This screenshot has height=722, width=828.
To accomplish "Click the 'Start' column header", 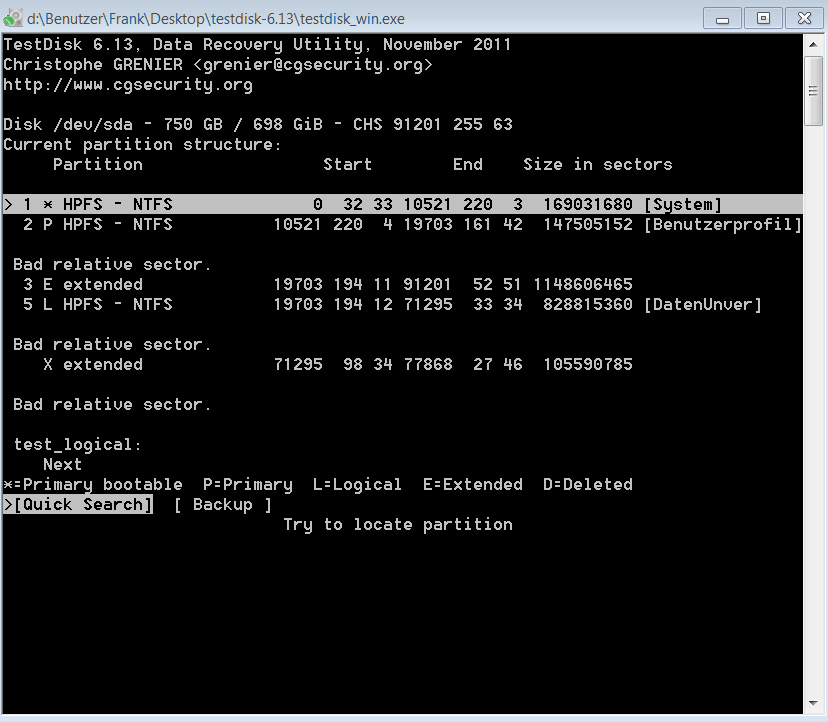I will coord(347,164).
